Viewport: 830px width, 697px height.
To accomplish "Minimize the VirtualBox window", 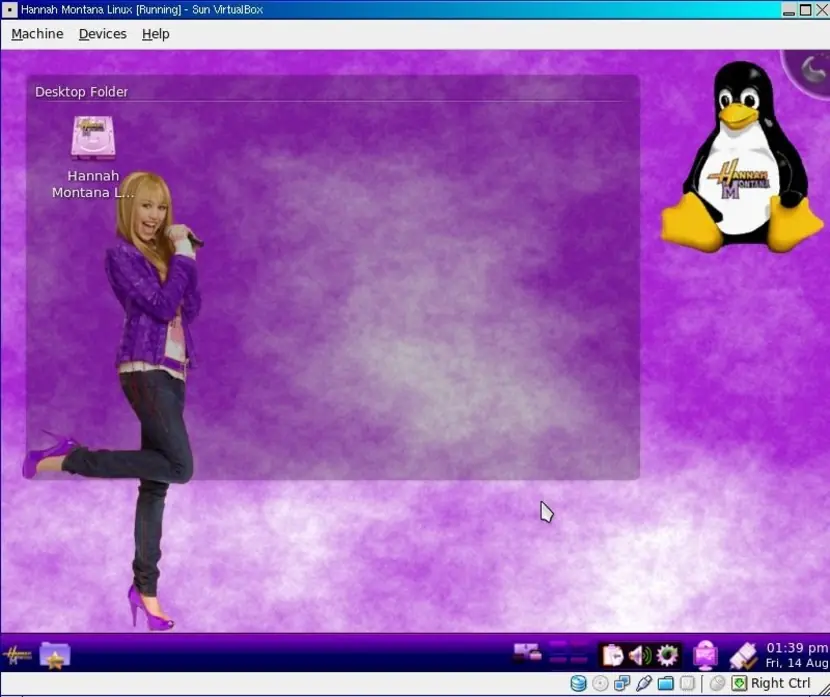I will click(x=789, y=10).
